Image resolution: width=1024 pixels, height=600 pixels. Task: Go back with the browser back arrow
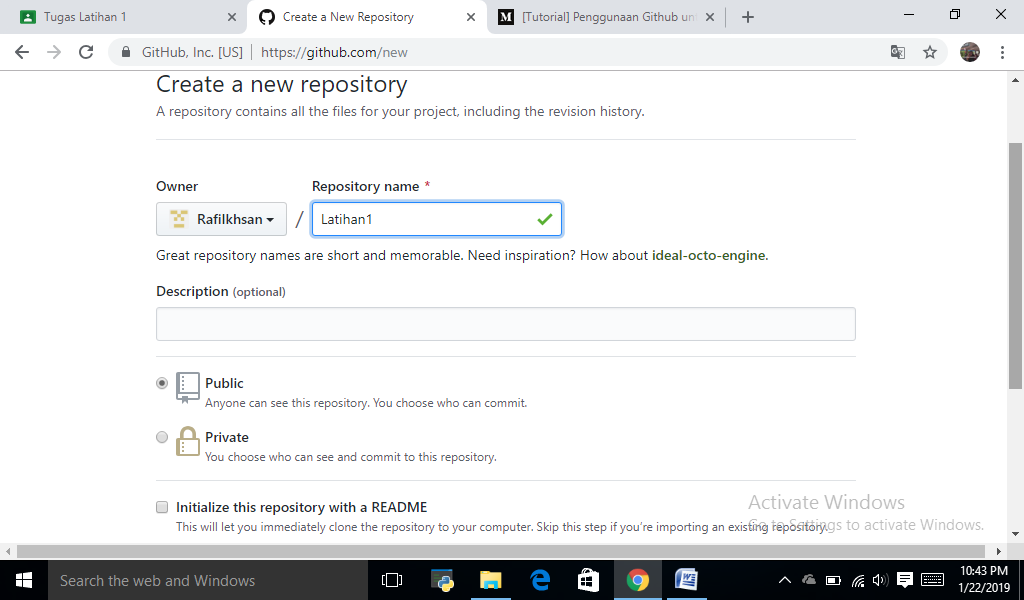click(x=22, y=52)
